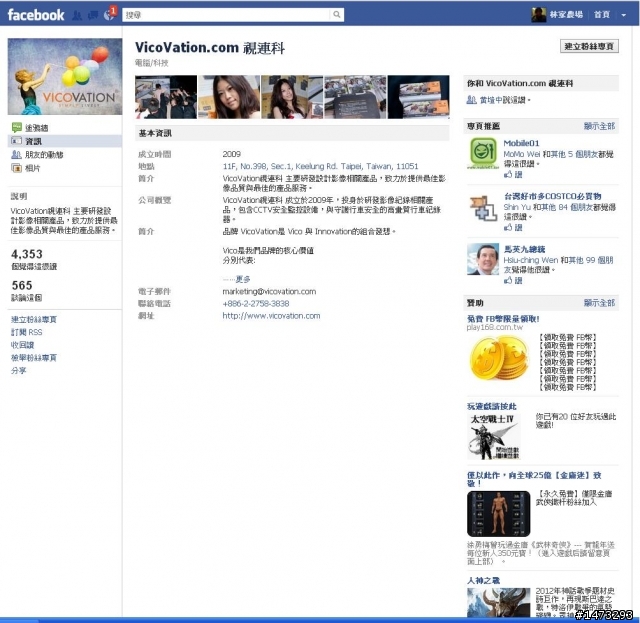Click the marketing@vicovation.com email text
The image size is (640, 623).
[x=269, y=291]
